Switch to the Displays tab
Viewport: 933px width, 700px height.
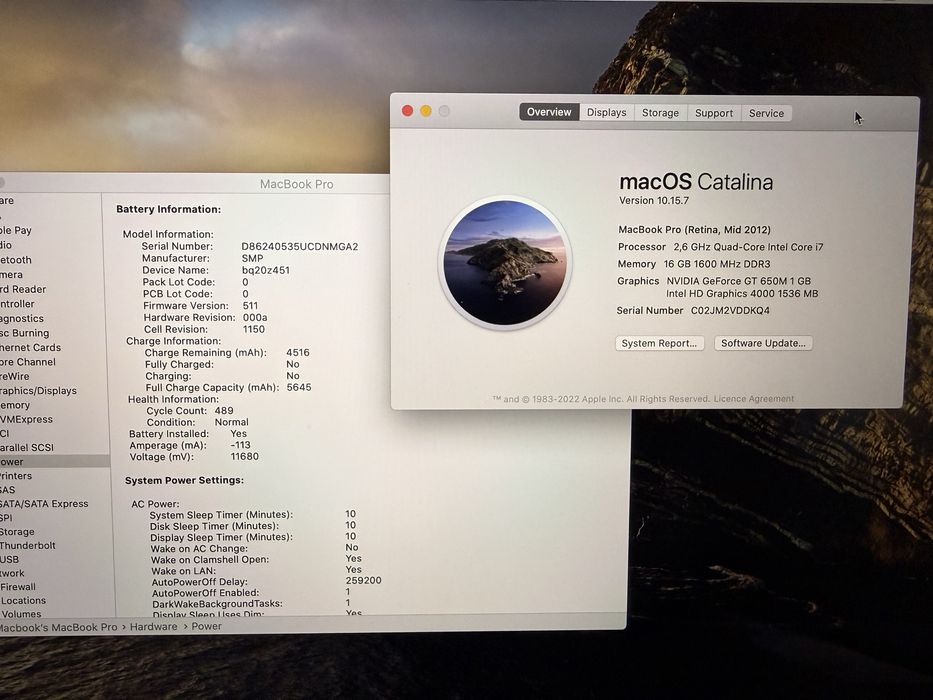(x=606, y=112)
